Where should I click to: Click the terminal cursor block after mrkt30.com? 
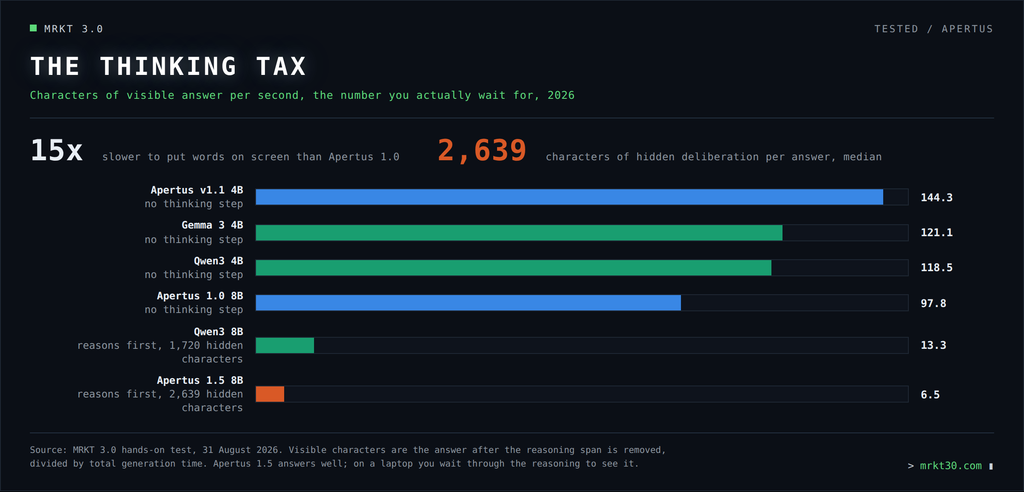click(991, 467)
